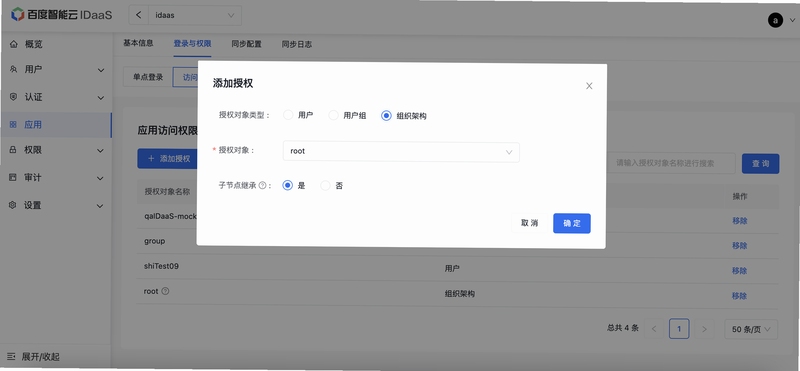Viewport: 800px width, 371px height.
Task: Go to the previous page arrow
Action: click(654, 329)
